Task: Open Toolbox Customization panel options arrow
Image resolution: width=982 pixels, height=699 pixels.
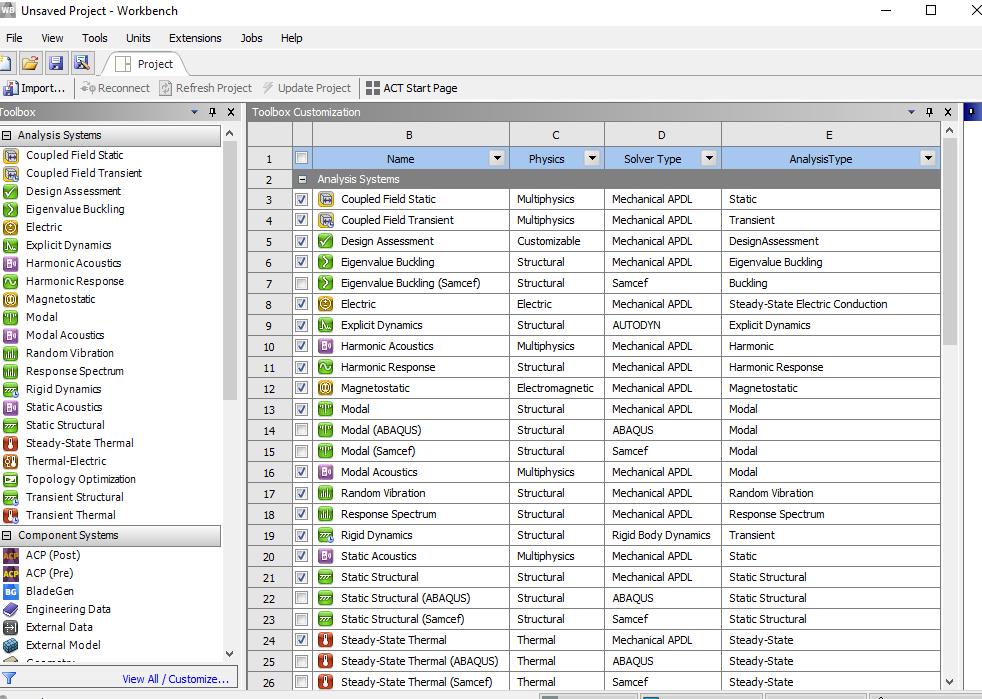Action: pyautogui.click(x=911, y=112)
